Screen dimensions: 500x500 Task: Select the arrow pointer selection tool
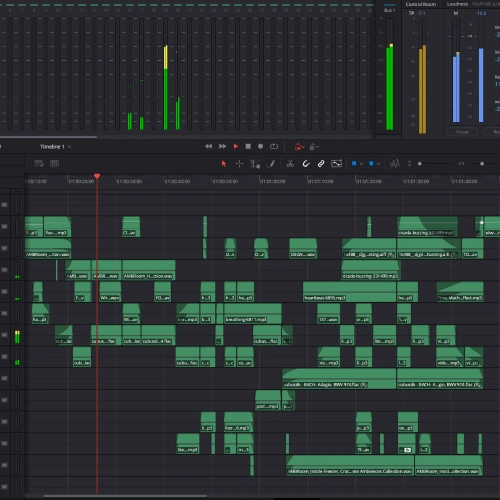pyautogui.click(x=224, y=164)
